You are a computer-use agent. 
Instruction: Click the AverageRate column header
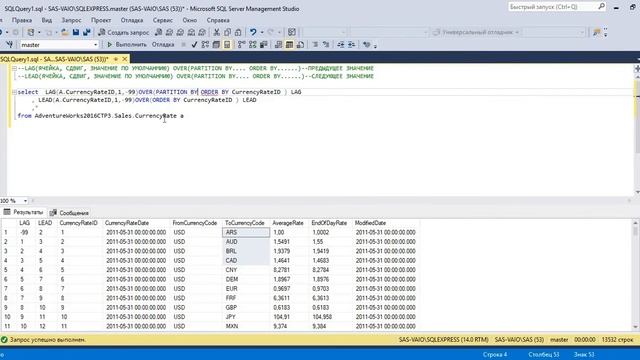point(288,223)
